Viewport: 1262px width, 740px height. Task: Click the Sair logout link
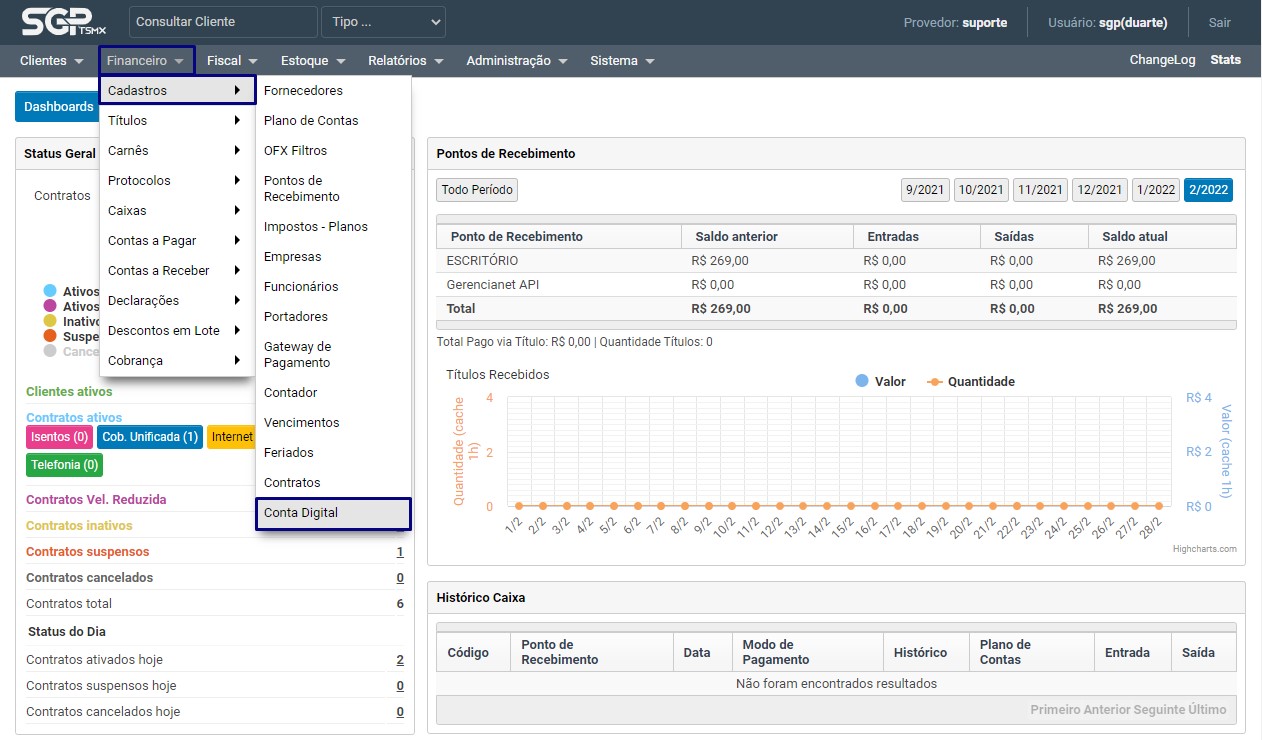pyautogui.click(x=1219, y=22)
